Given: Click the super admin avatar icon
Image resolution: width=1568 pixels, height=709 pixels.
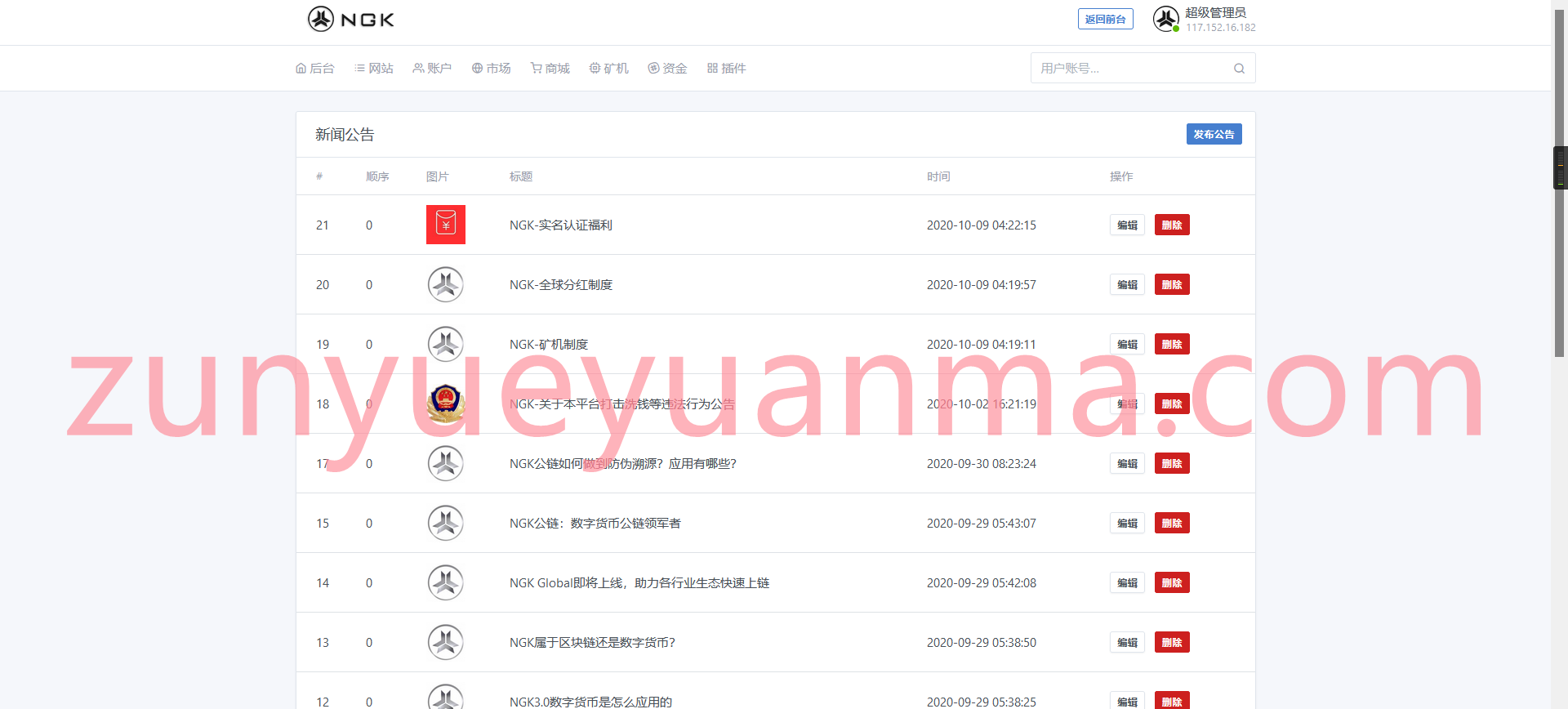Looking at the screenshot, I should 1165,19.
